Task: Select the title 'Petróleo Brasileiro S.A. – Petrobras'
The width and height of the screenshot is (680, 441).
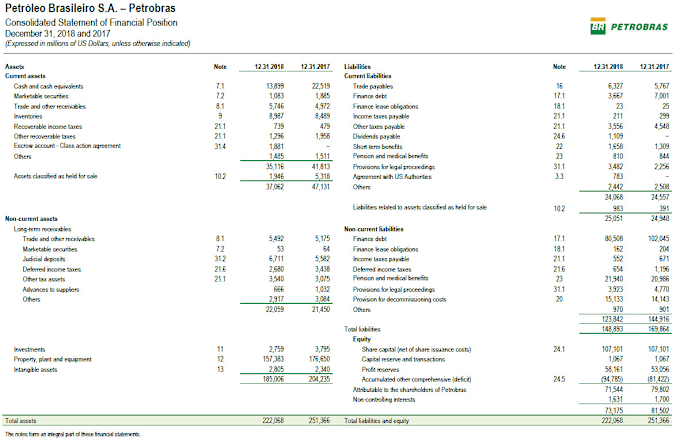Action: pos(90,8)
